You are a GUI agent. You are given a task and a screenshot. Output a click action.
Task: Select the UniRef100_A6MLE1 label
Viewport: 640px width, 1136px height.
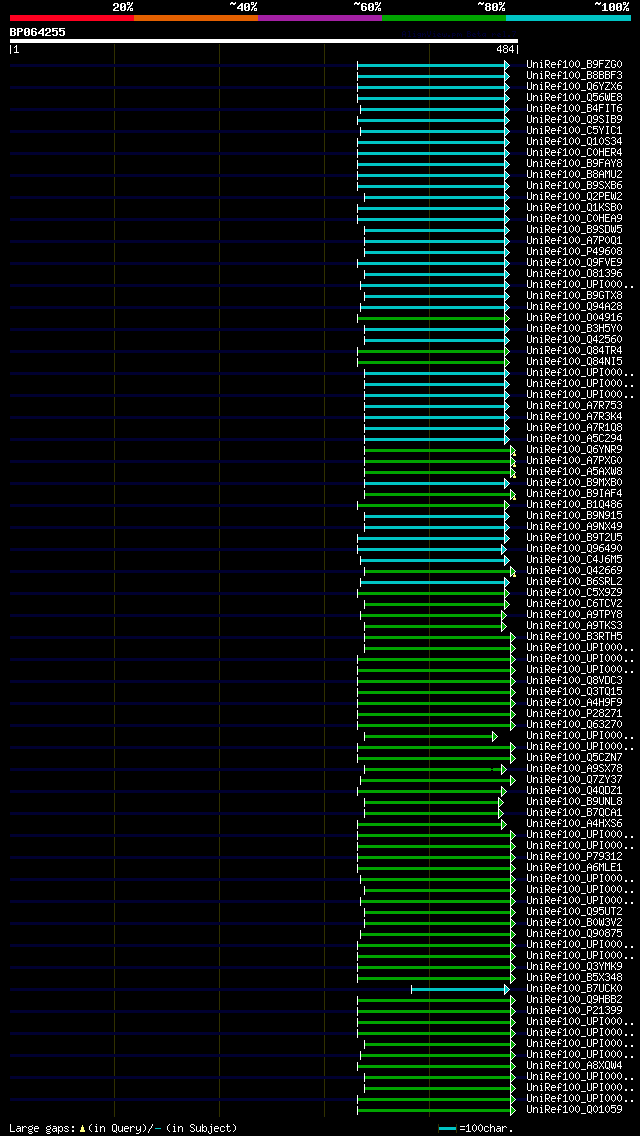click(574, 867)
